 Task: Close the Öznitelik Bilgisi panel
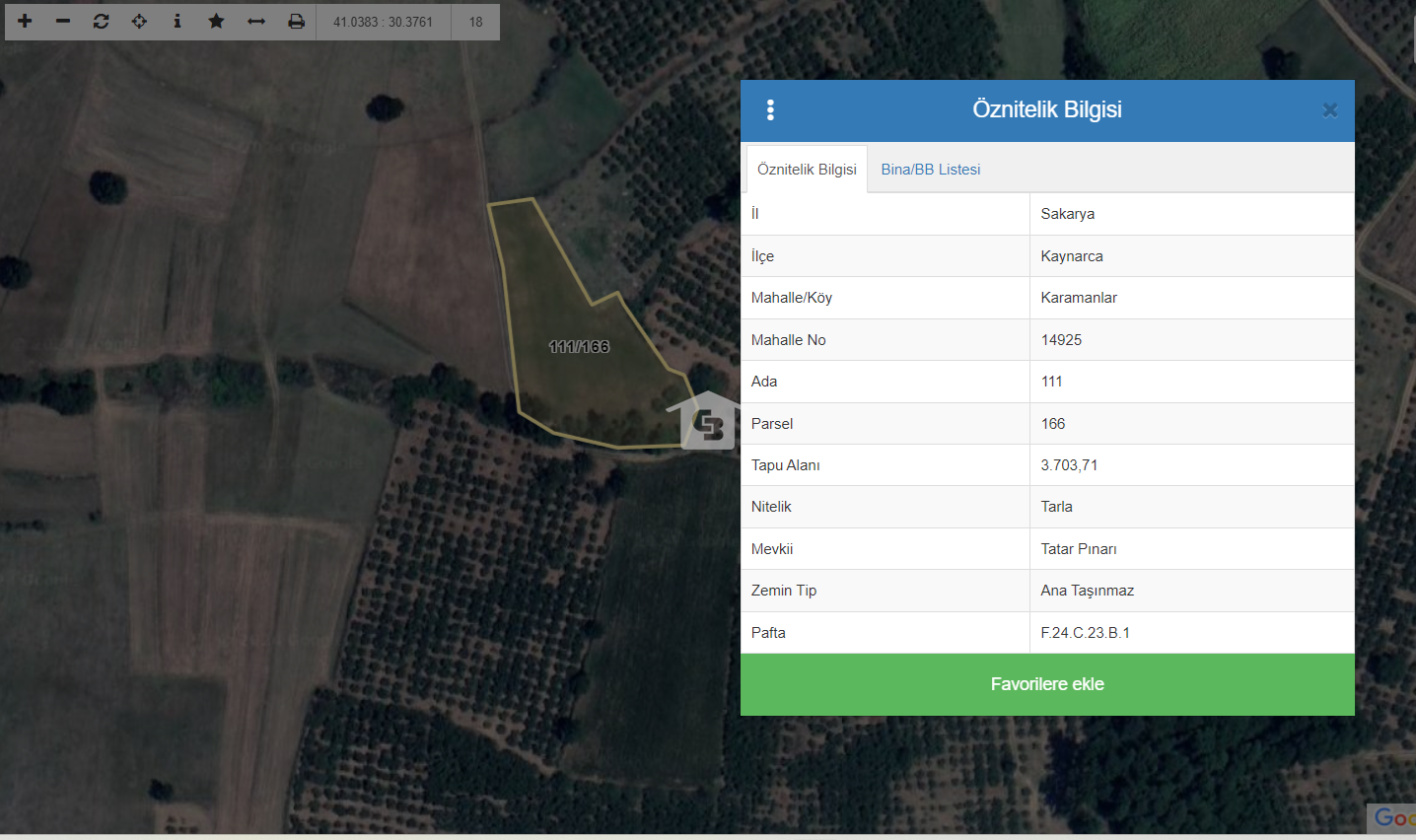[x=1329, y=110]
